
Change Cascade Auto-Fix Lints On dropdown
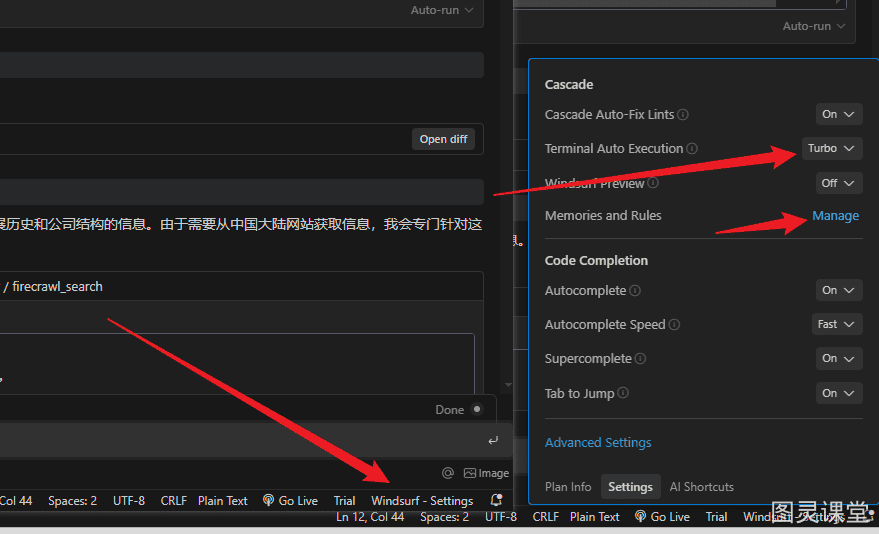pyautogui.click(x=839, y=114)
